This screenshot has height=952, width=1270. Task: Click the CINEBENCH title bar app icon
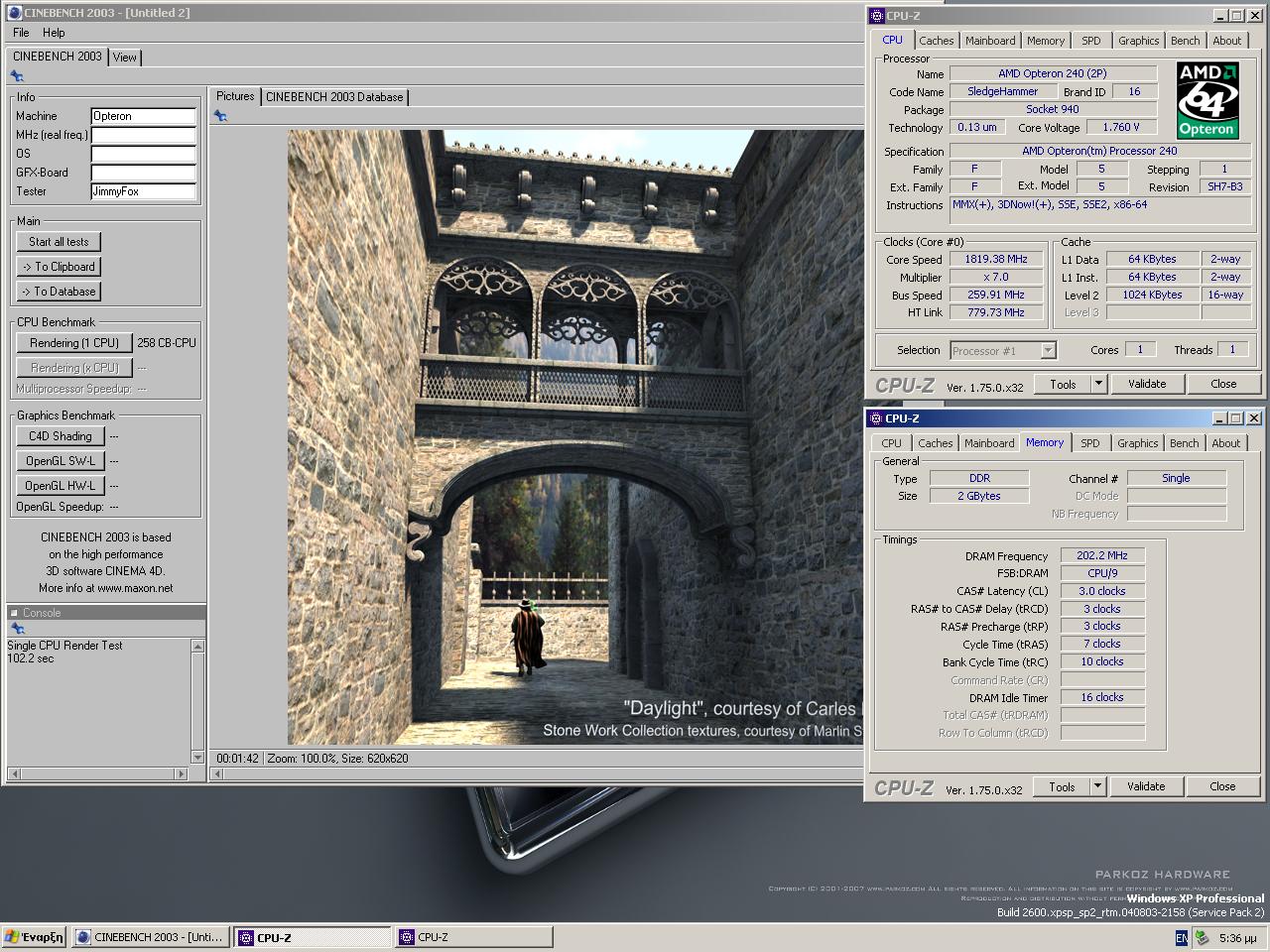15,13
